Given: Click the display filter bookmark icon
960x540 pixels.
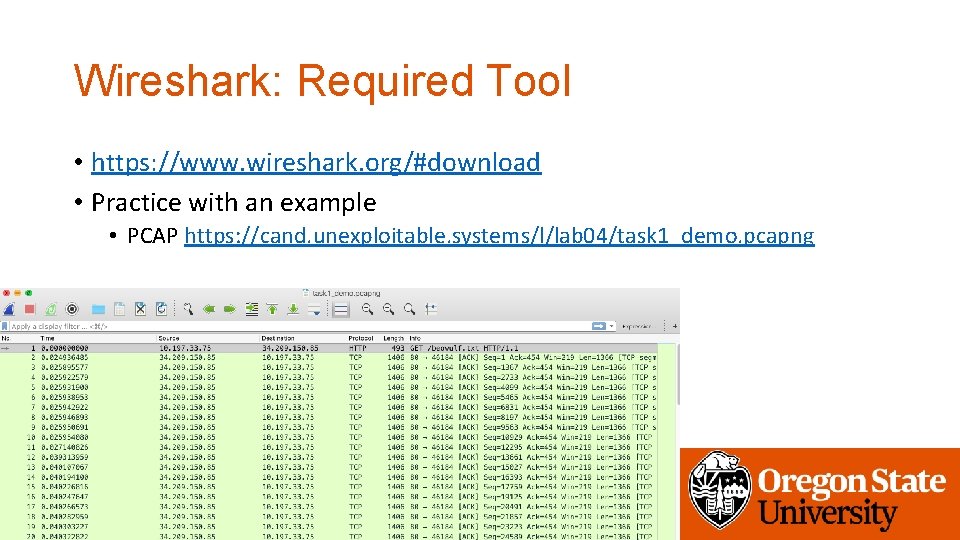Looking at the screenshot, I should click(5, 326).
